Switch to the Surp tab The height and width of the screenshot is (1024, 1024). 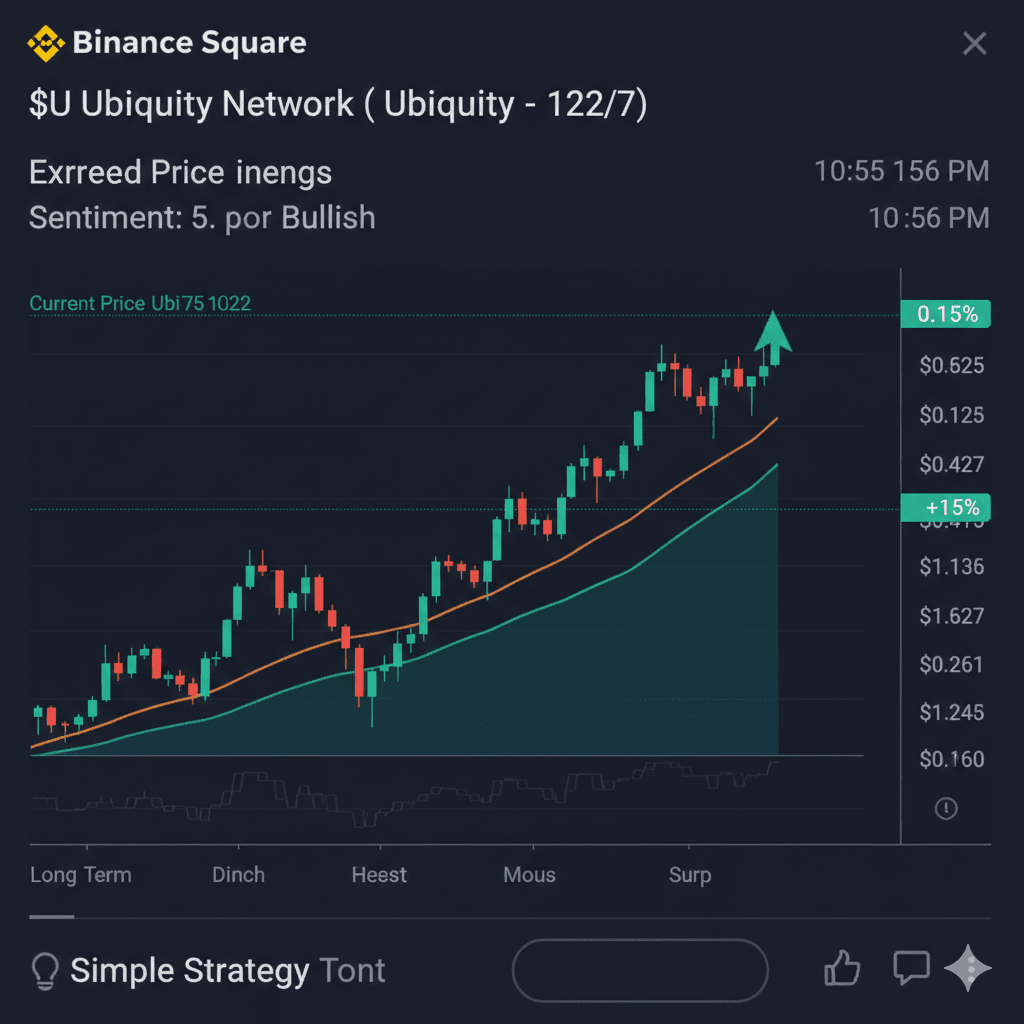pos(690,875)
